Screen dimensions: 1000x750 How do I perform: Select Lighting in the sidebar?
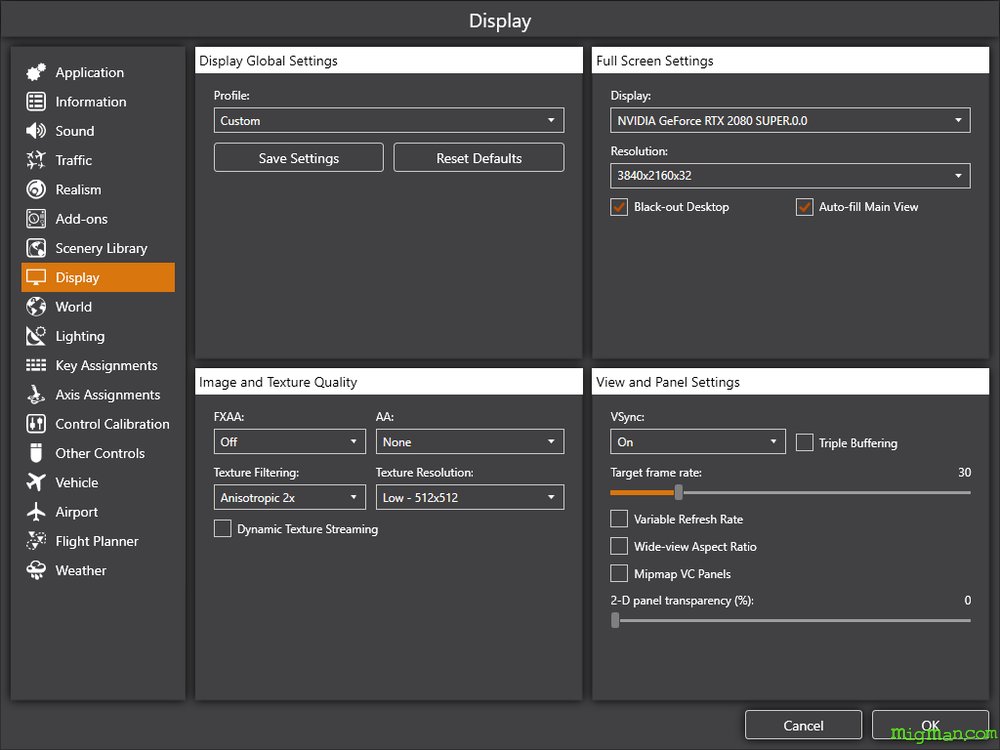point(98,336)
